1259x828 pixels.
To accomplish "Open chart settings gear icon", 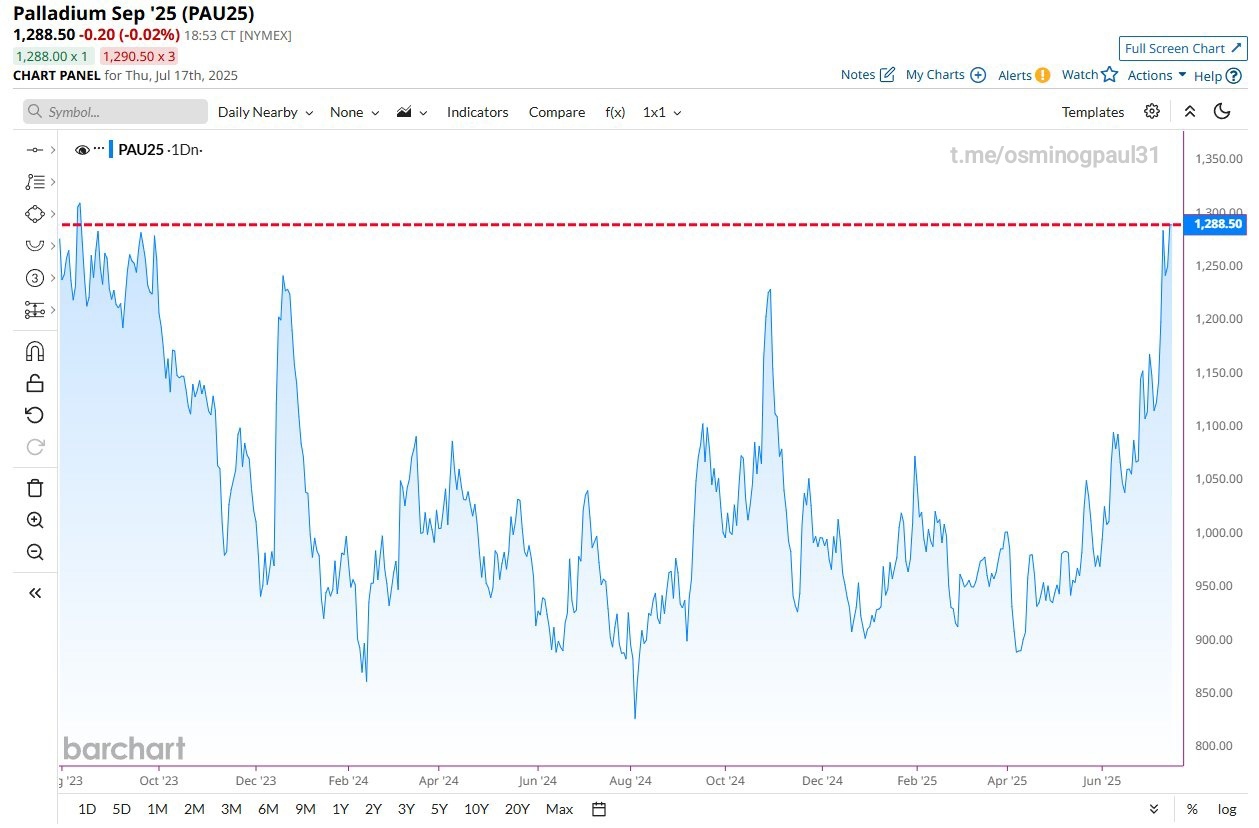I will click(1152, 112).
